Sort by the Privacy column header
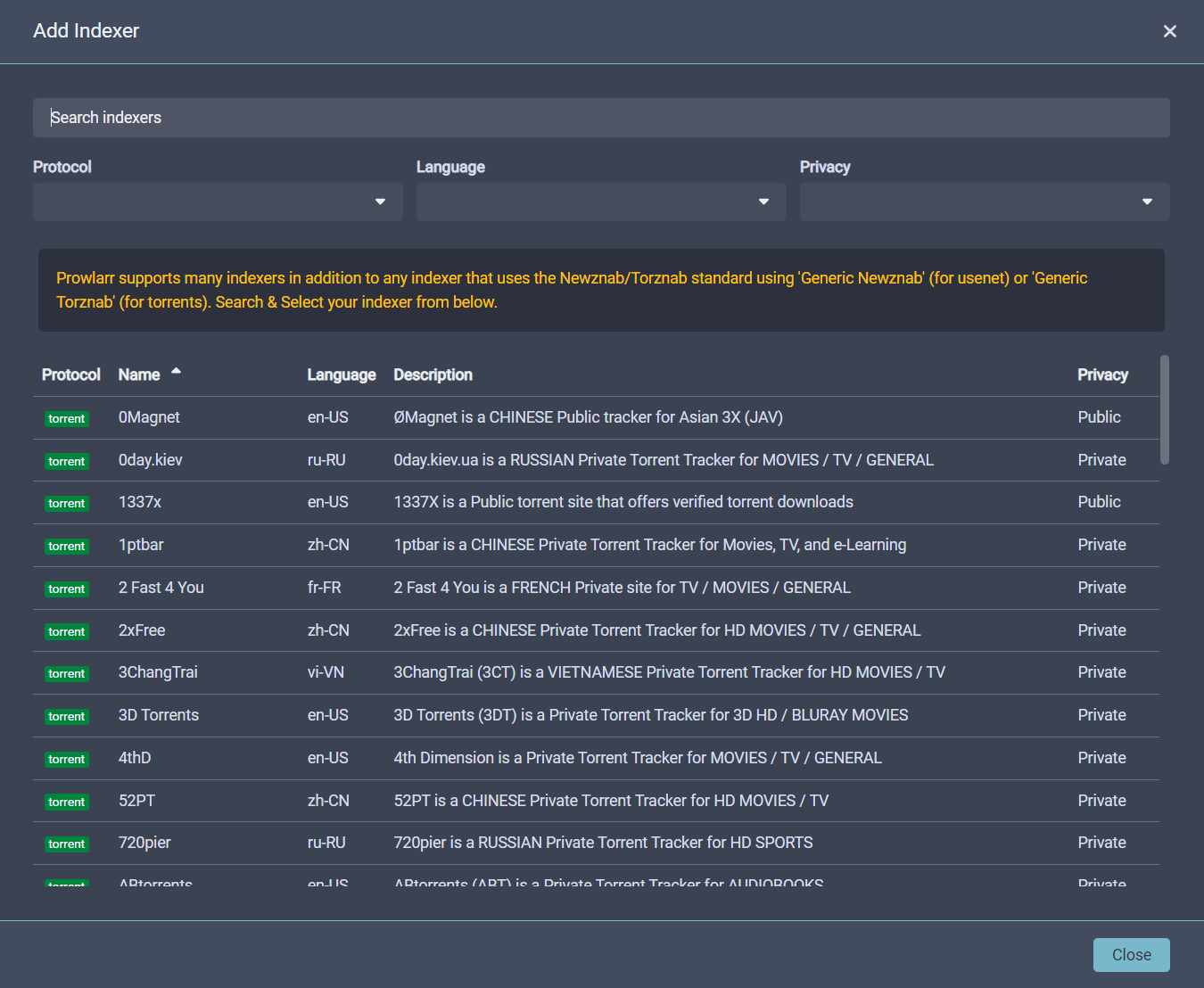The image size is (1204, 988). point(1102,375)
